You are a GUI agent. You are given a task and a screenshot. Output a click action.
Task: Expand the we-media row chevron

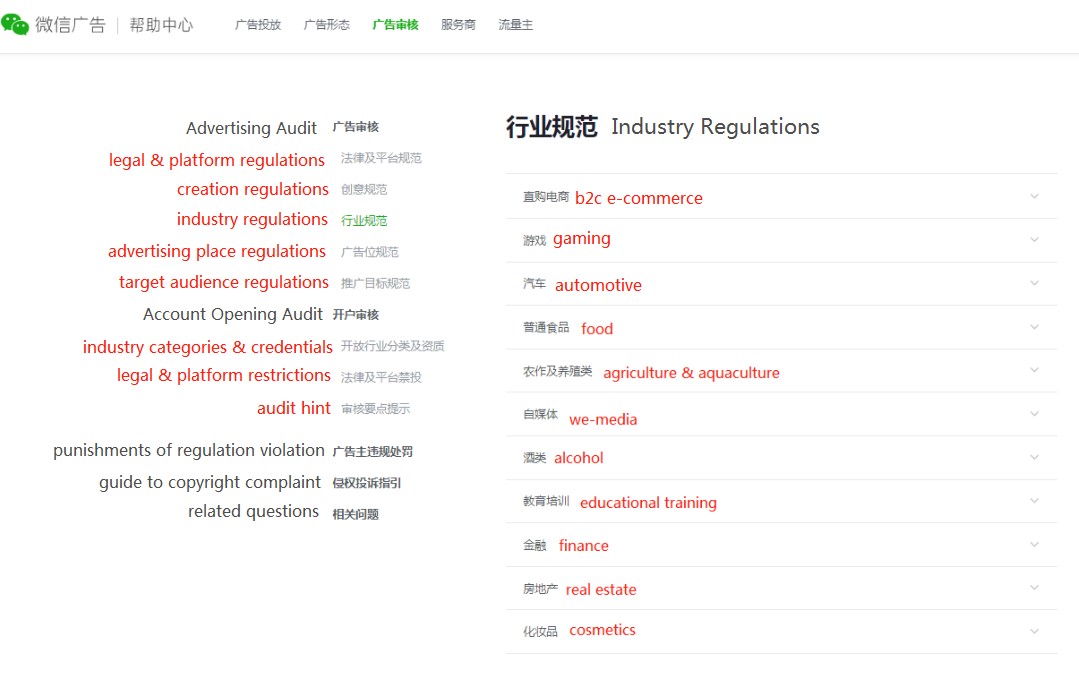pos(1034,413)
